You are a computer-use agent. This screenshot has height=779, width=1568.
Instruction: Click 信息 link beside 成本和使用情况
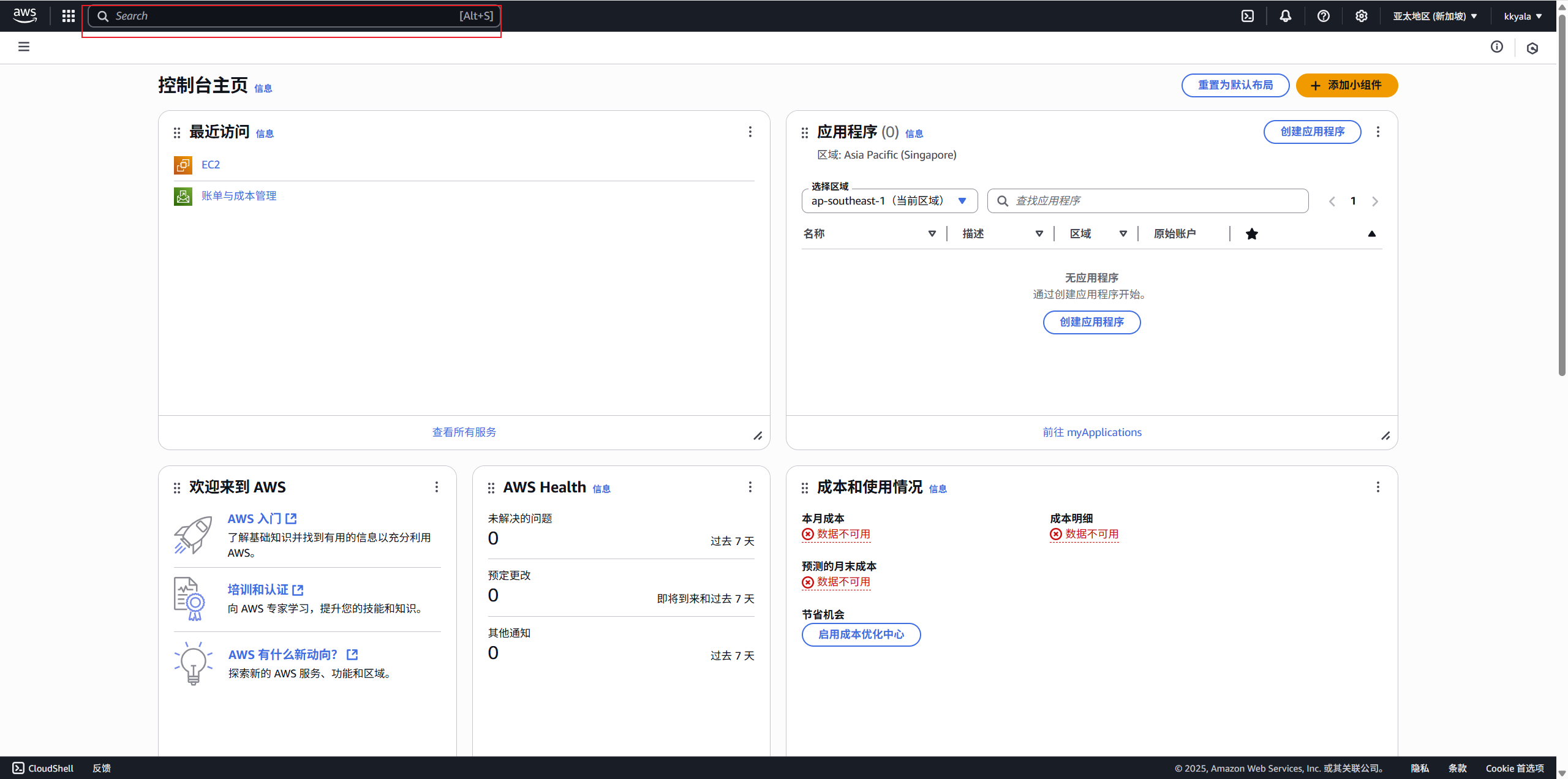point(938,489)
